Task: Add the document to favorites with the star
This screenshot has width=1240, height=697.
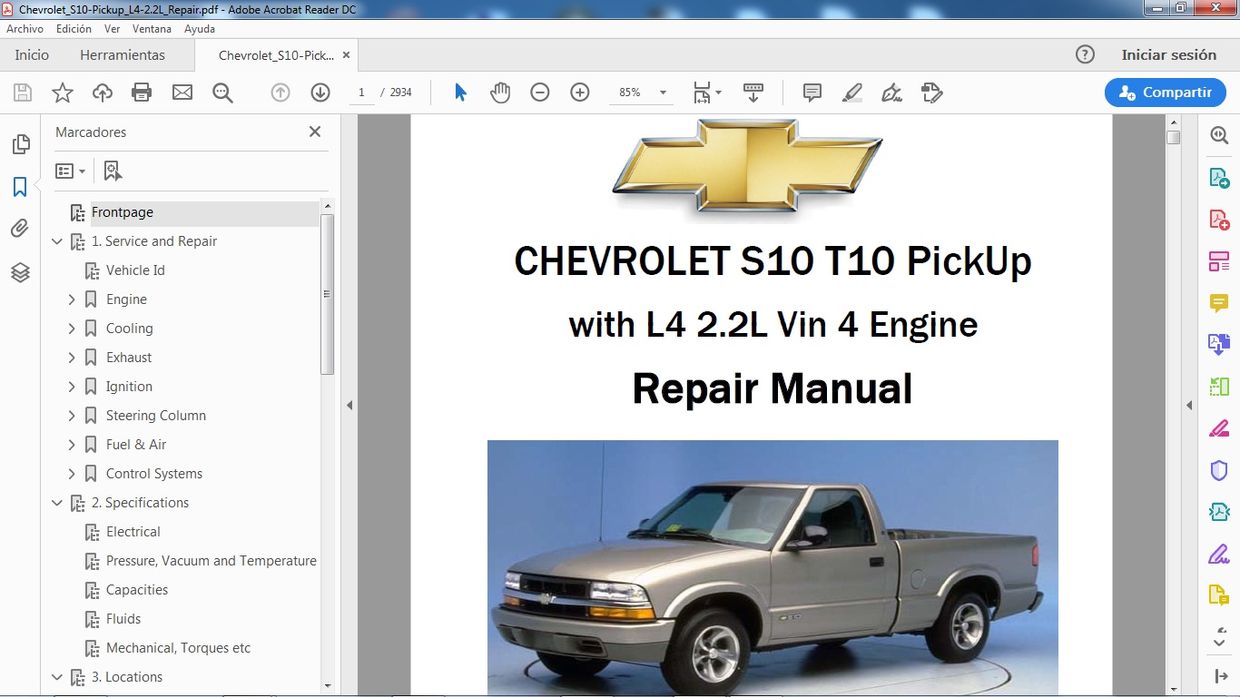Action: coord(62,92)
